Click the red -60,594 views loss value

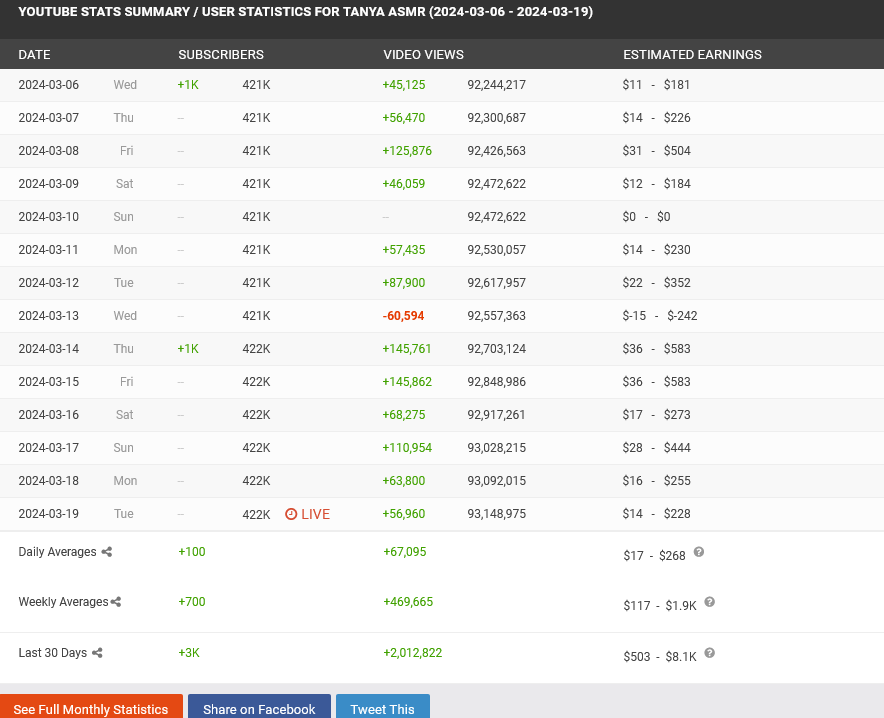(403, 316)
